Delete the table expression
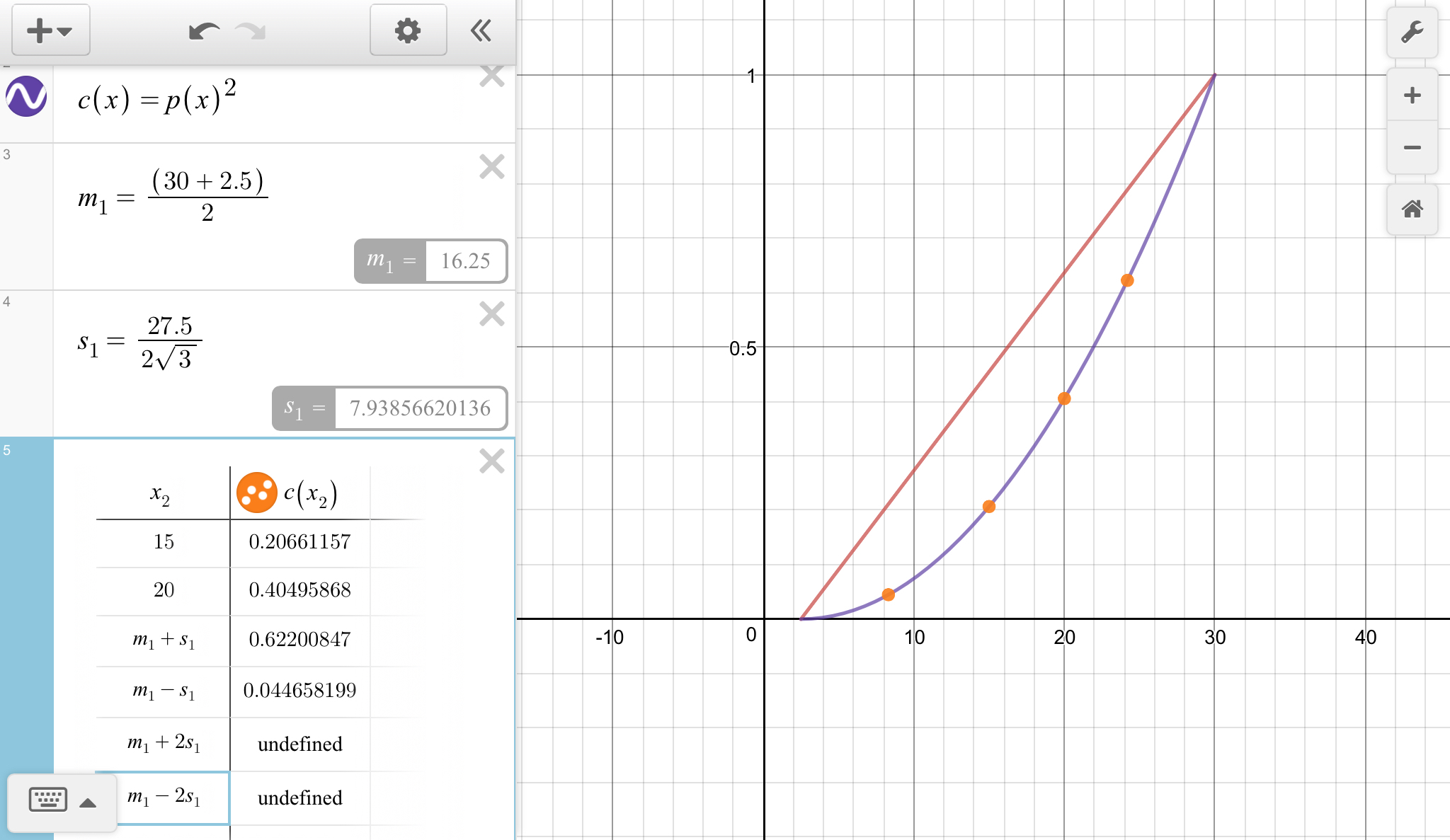Image resolution: width=1450 pixels, height=840 pixels. [491, 461]
